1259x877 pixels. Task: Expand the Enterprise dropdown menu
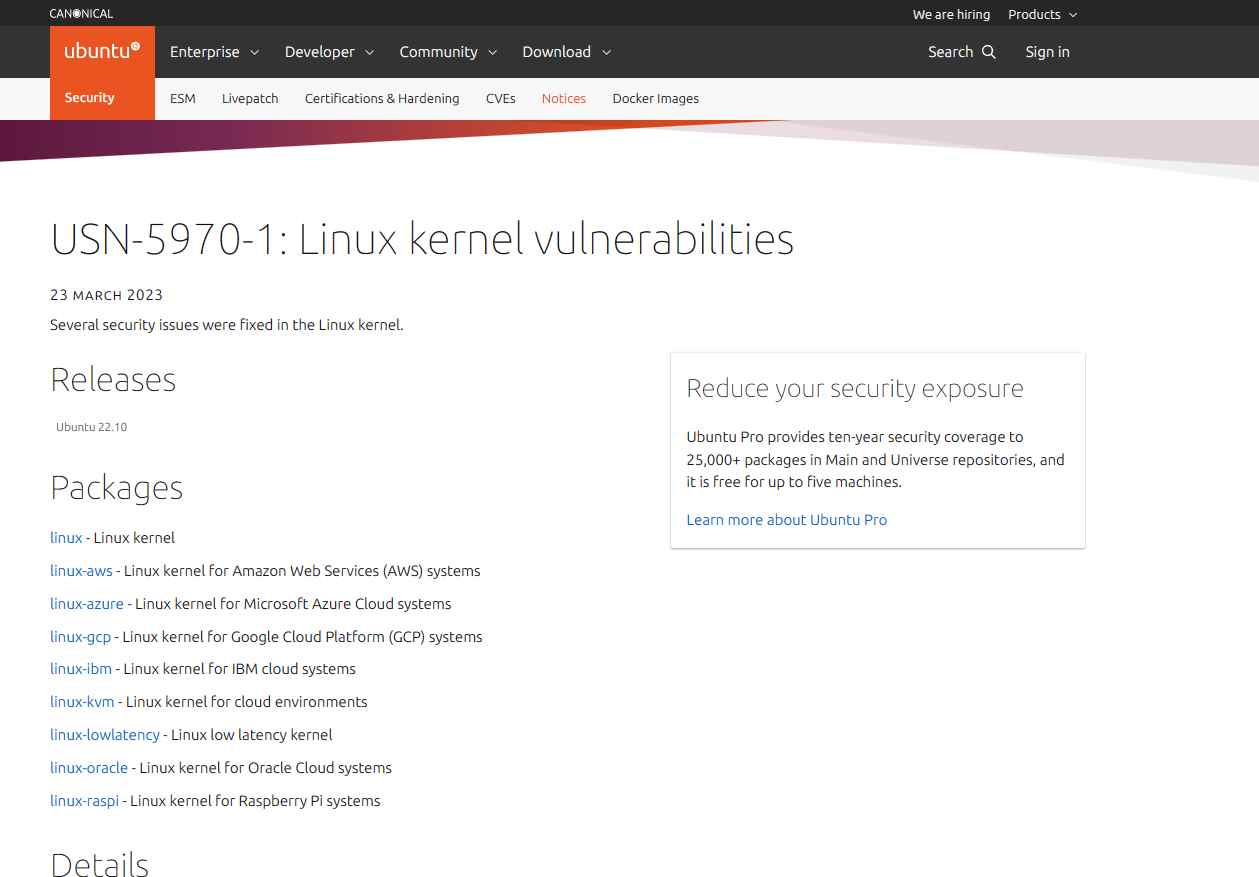pos(214,52)
